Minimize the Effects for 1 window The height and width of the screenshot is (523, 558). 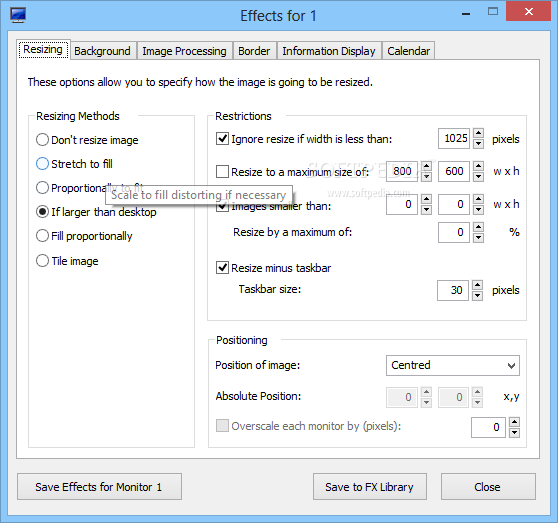point(466,14)
